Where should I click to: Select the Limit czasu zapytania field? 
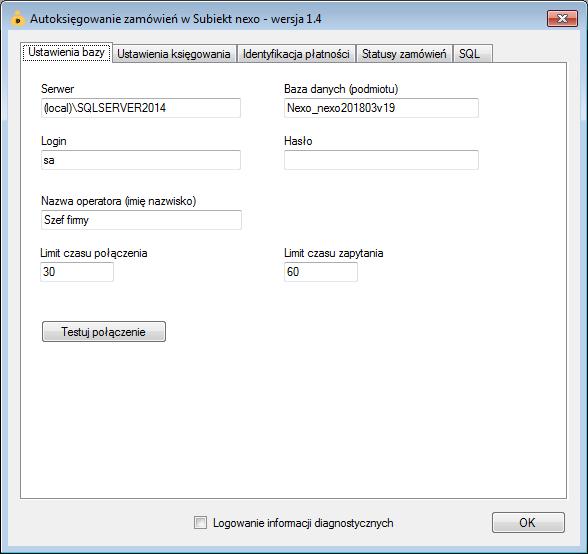click(321, 272)
